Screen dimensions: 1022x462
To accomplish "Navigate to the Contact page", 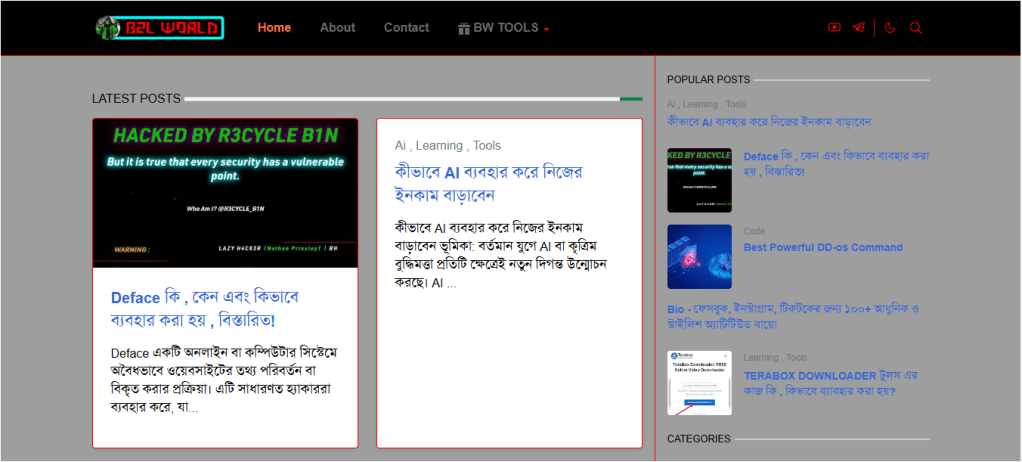I will tap(406, 28).
